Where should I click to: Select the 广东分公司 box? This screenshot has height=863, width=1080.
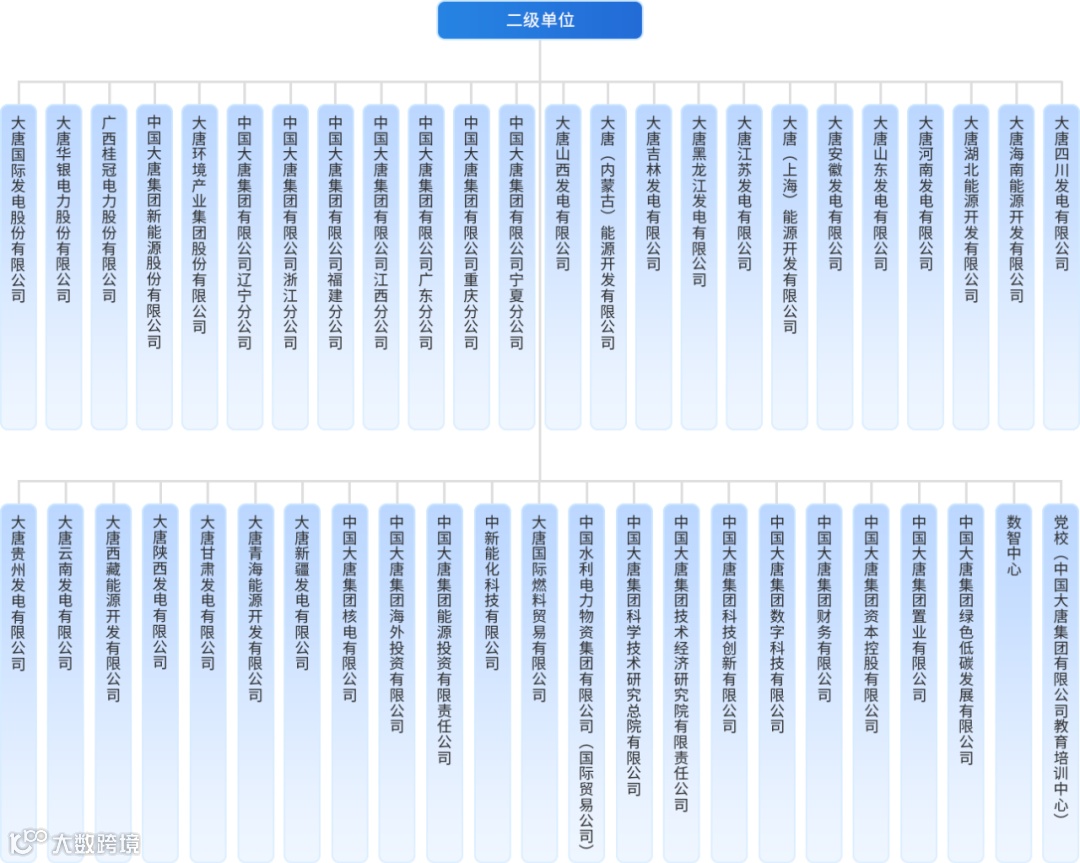pyautogui.click(x=426, y=267)
